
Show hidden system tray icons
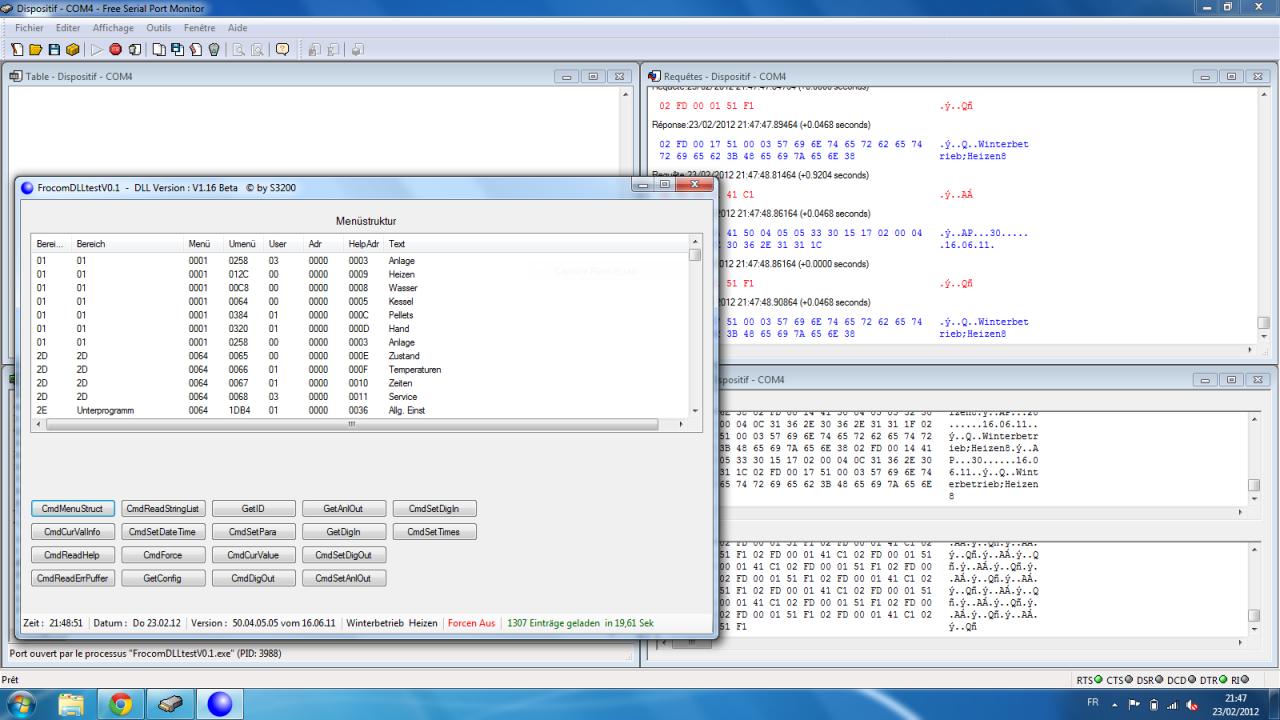click(x=1116, y=704)
